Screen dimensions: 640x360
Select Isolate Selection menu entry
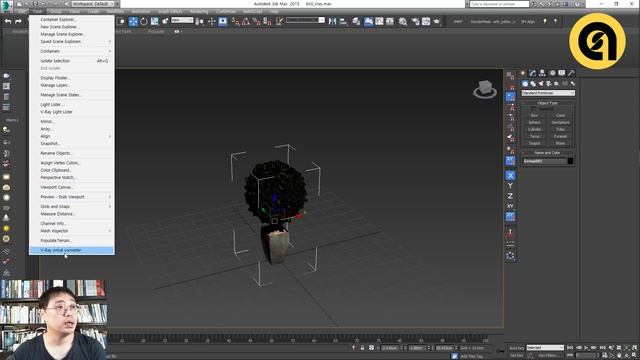pyautogui.click(x=71, y=61)
